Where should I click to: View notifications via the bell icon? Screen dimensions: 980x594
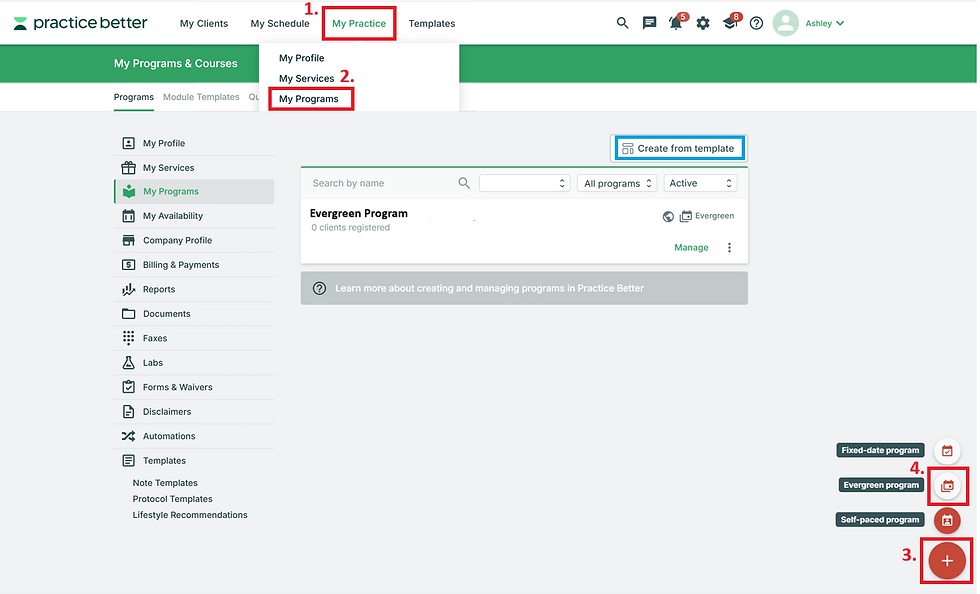click(675, 22)
